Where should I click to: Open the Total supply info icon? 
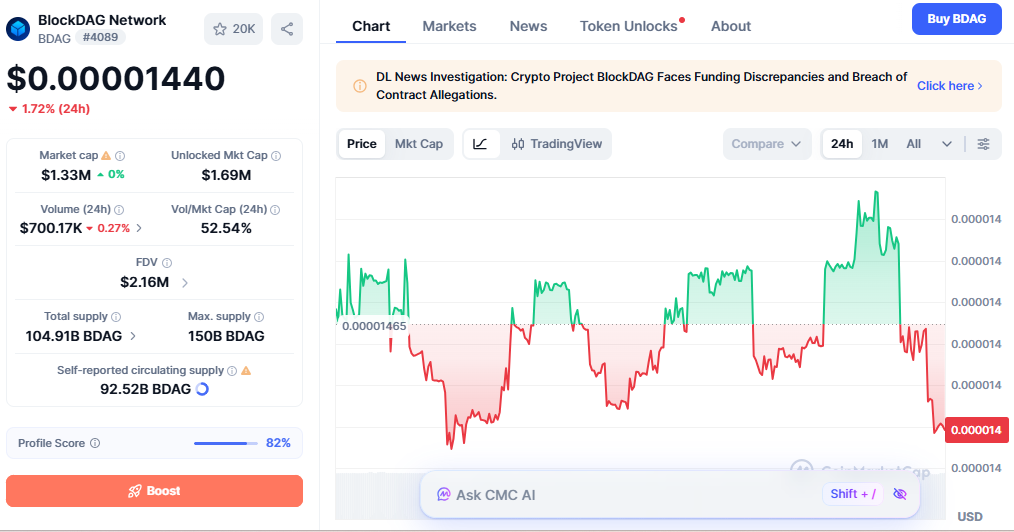(116, 317)
